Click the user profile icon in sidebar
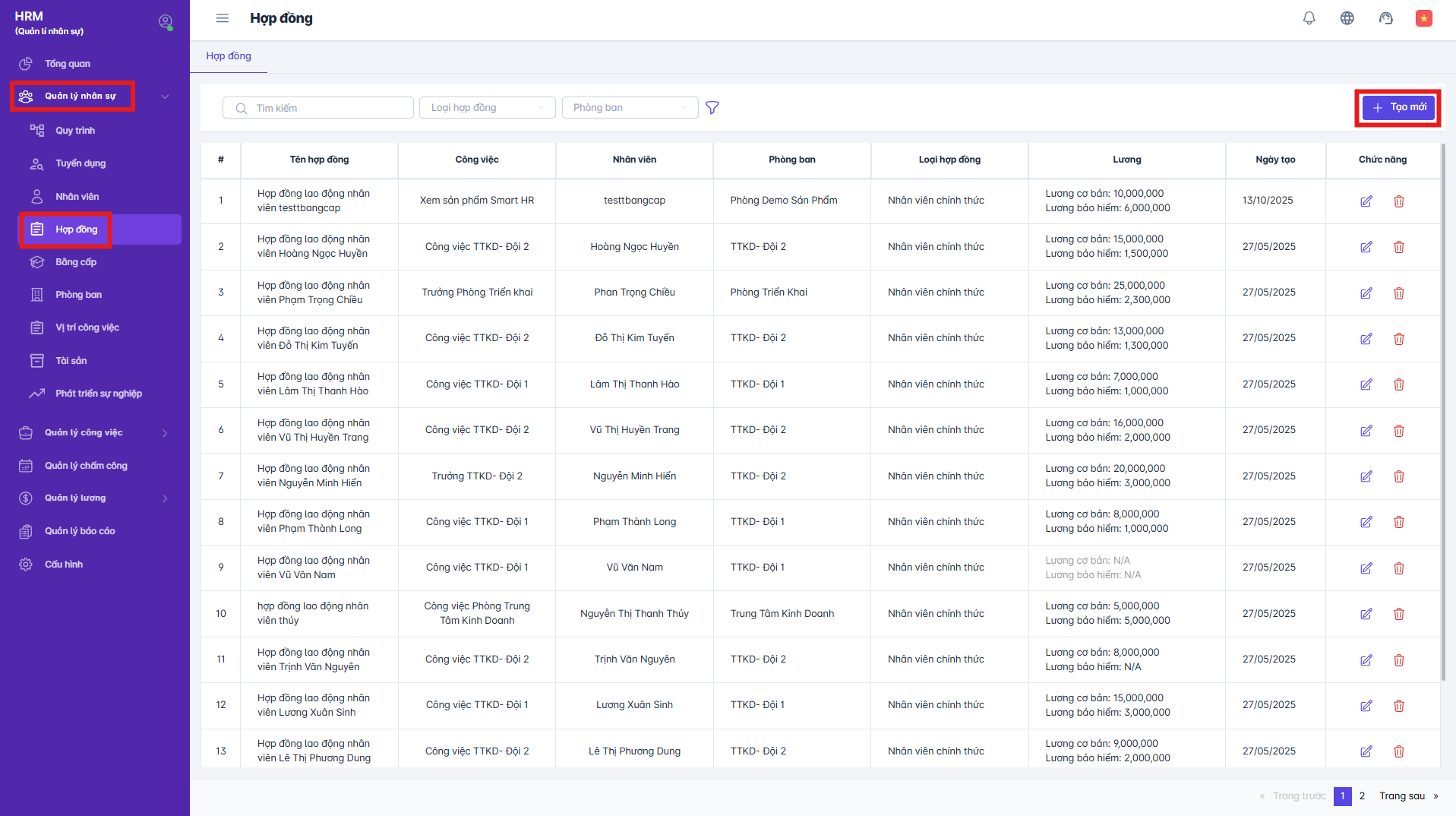The width and height of the screenshot is (1456, 816). [x=165, y=22]
